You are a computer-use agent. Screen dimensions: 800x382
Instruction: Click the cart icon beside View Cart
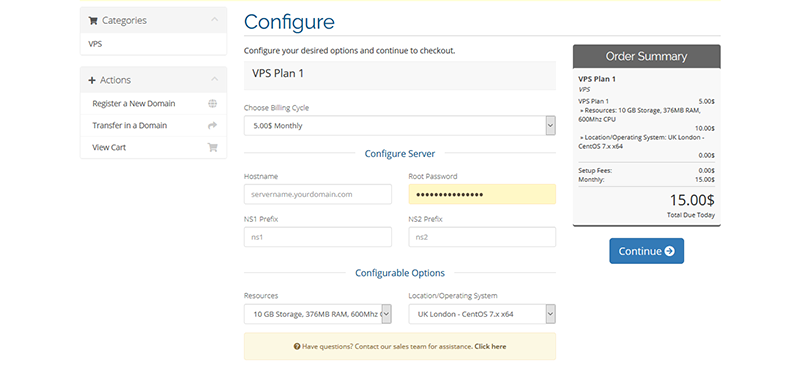pyautogui.click(x=213, y=147)
